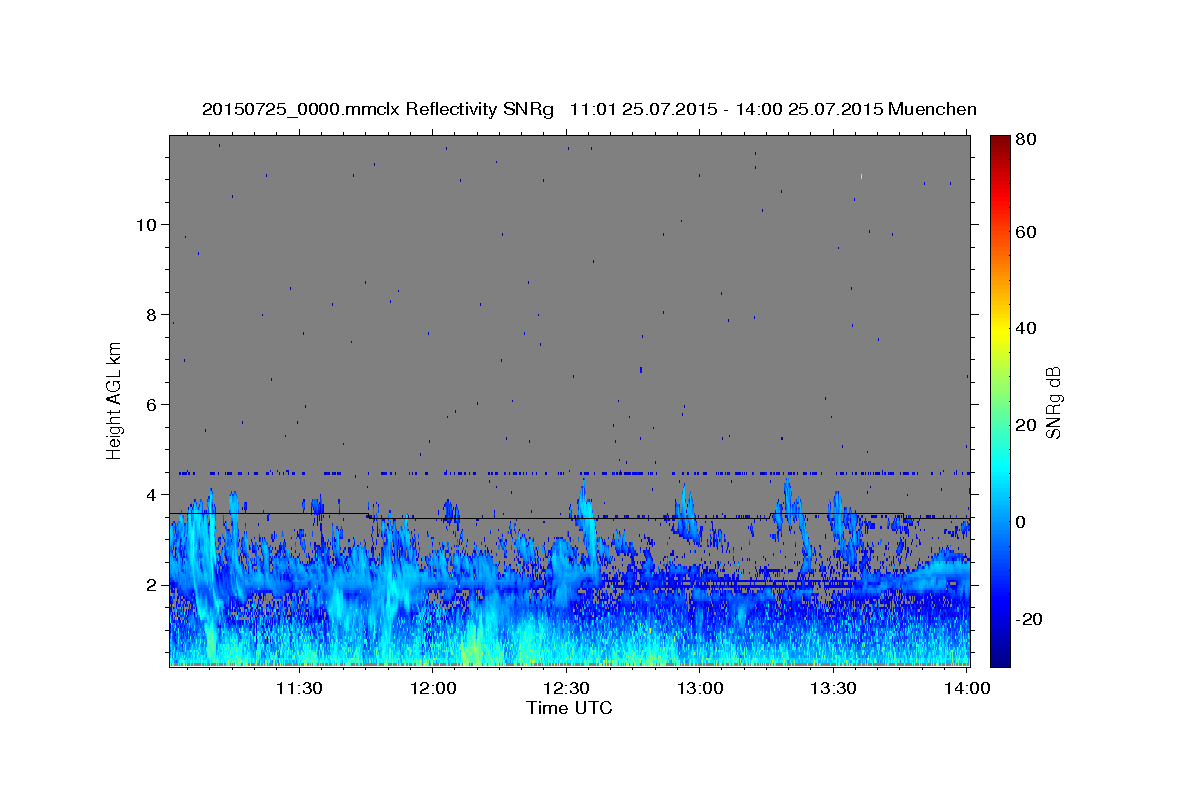Click the height tick label '10'

pyautogui.click(x=147, y=224)
